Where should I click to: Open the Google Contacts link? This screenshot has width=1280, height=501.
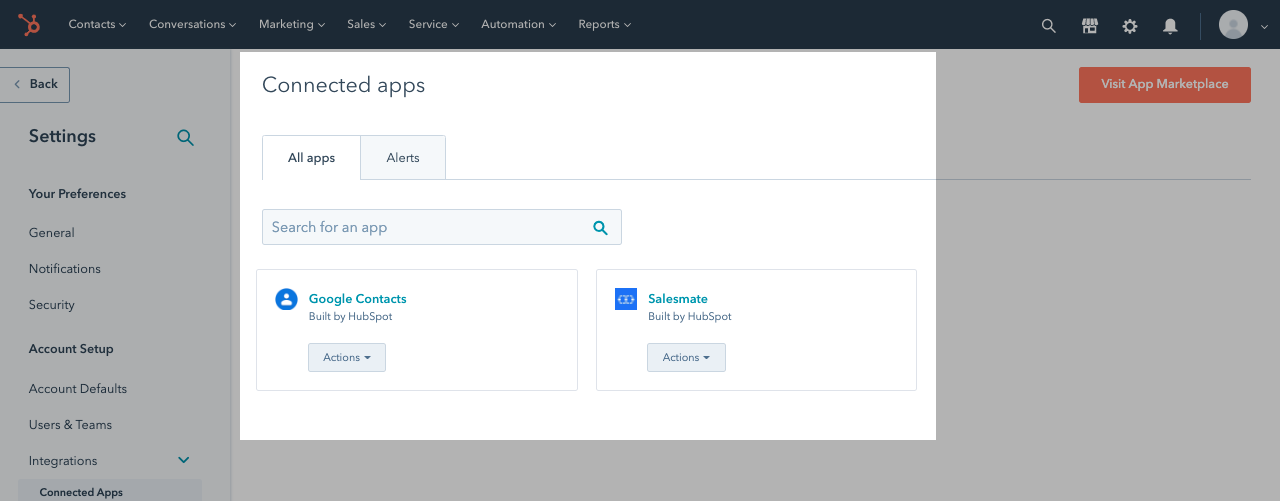[357, 299]
